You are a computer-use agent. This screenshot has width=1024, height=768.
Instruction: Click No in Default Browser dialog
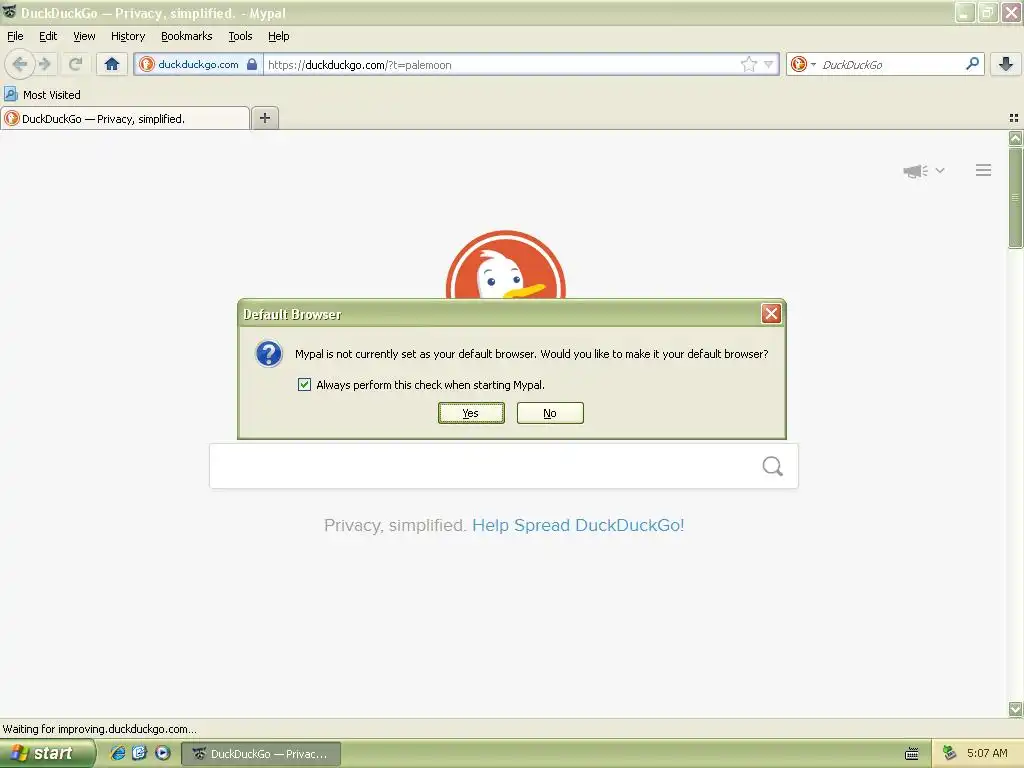(x=550, y=413)
